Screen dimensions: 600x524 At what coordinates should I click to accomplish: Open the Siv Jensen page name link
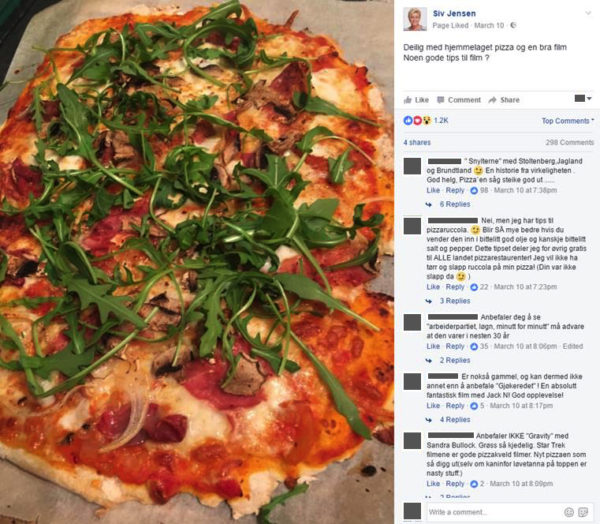tap(454, 13)
